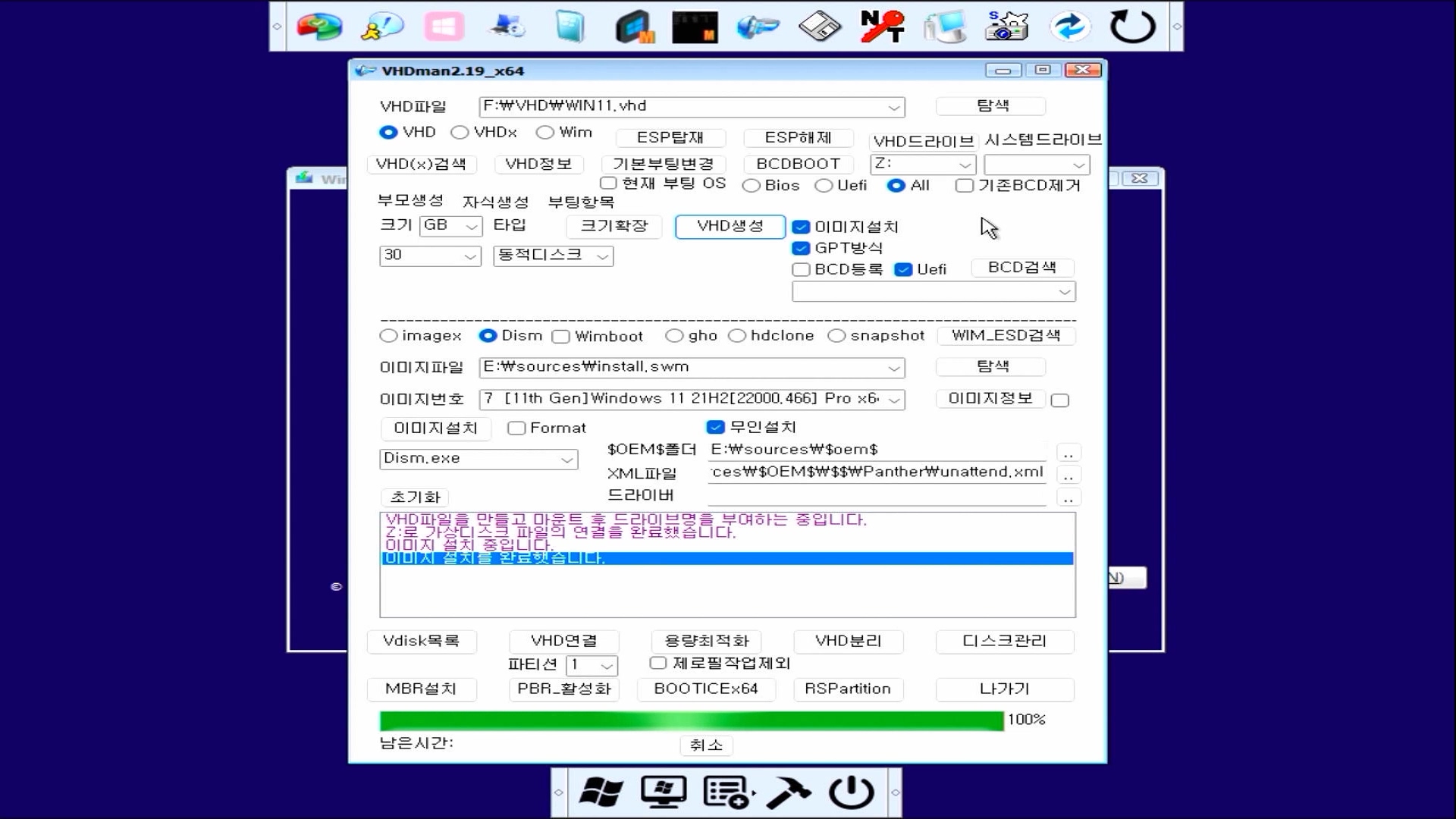Choose the Bios boot radio option
Image resolution: width=1456 pixels, height=819 pixels.
752,186
